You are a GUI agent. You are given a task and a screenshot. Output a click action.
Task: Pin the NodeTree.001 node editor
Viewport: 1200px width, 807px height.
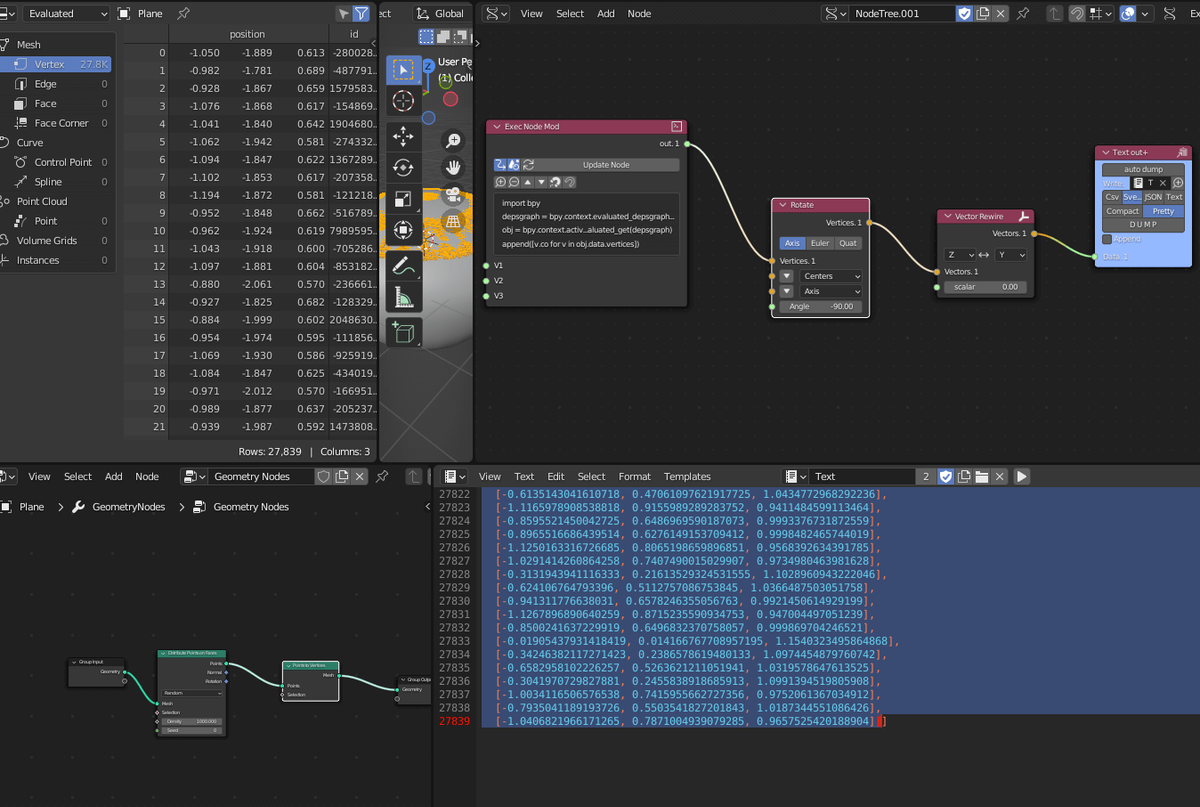(x=1022, y=13)
